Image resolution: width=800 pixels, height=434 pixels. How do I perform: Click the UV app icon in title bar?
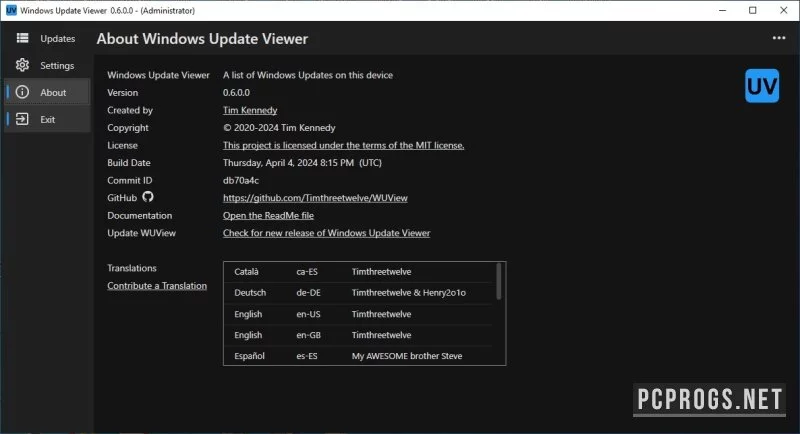(11, 10)
